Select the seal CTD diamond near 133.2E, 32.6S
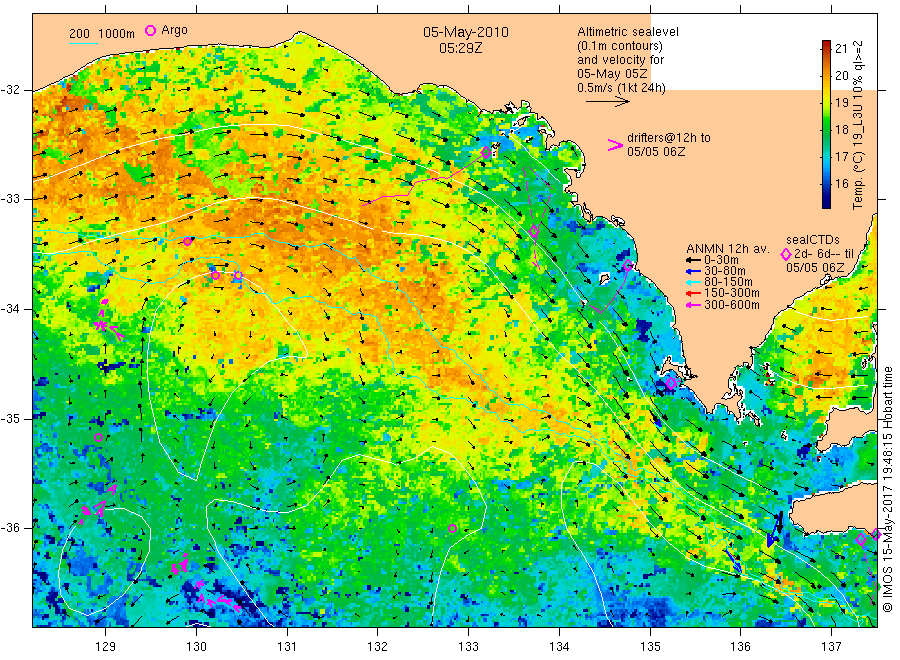Image resolution: width=900 pixels, height=660 pixels. 486,153
